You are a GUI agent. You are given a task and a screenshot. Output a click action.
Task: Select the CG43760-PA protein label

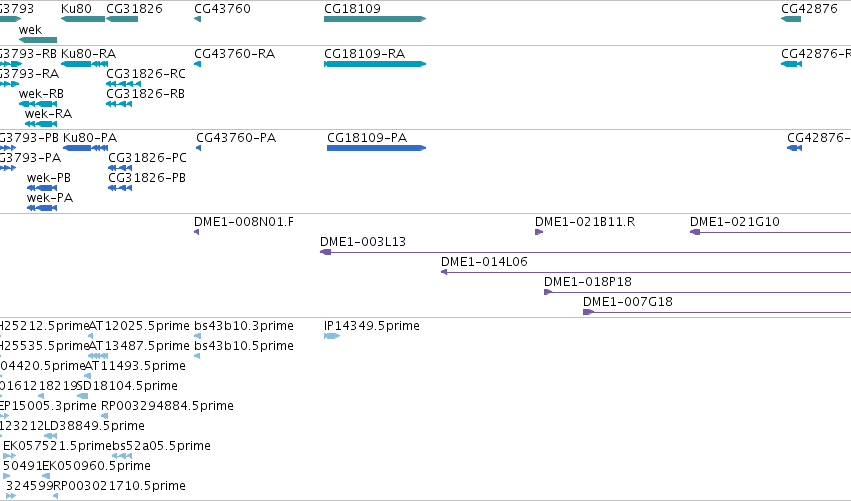coord(236,138)
